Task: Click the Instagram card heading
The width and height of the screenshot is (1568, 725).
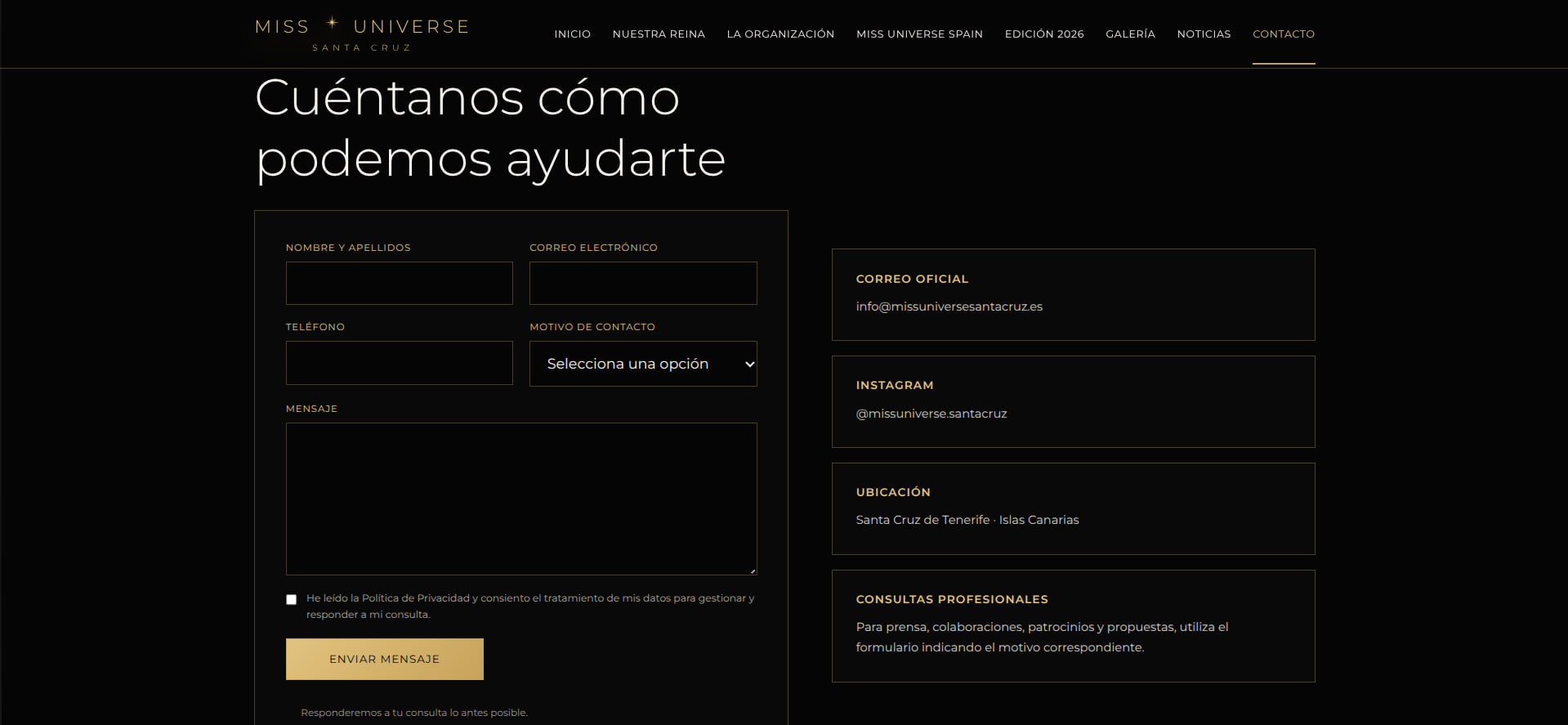Action: tap(895, 385)
